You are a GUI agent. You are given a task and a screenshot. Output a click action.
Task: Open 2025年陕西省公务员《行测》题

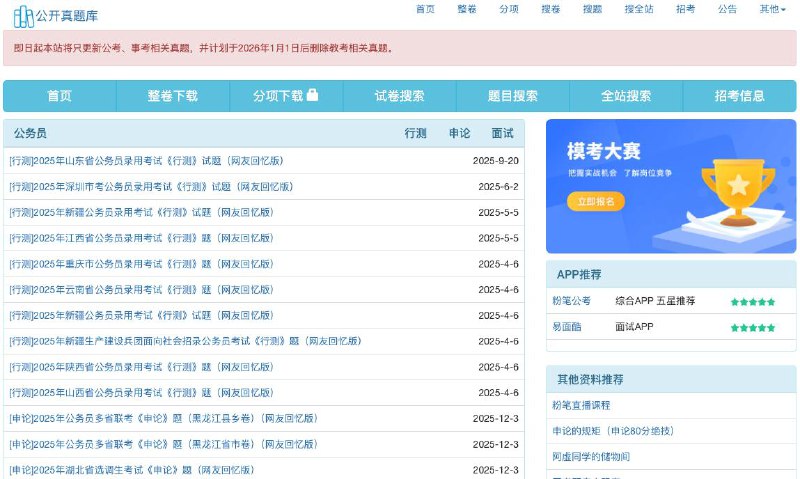pos(141,367)
